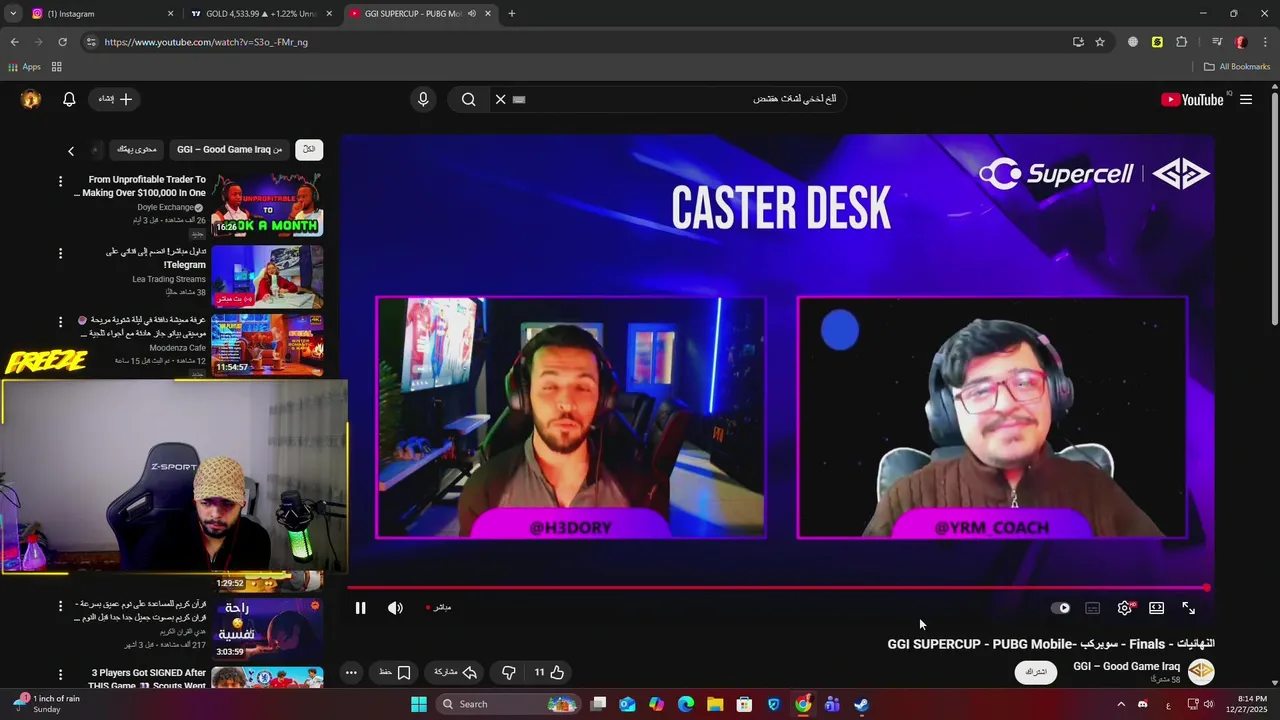The height and width of the screenshot is (720, 1280).
Task: Open a new browser tab
Action: 511,14
